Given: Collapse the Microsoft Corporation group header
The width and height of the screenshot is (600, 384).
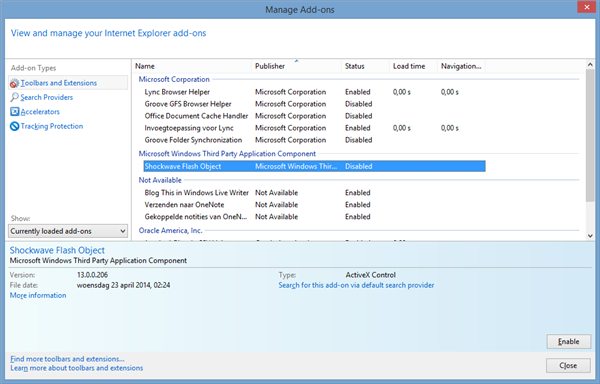Looking at the screenshot, I should 174,79.
